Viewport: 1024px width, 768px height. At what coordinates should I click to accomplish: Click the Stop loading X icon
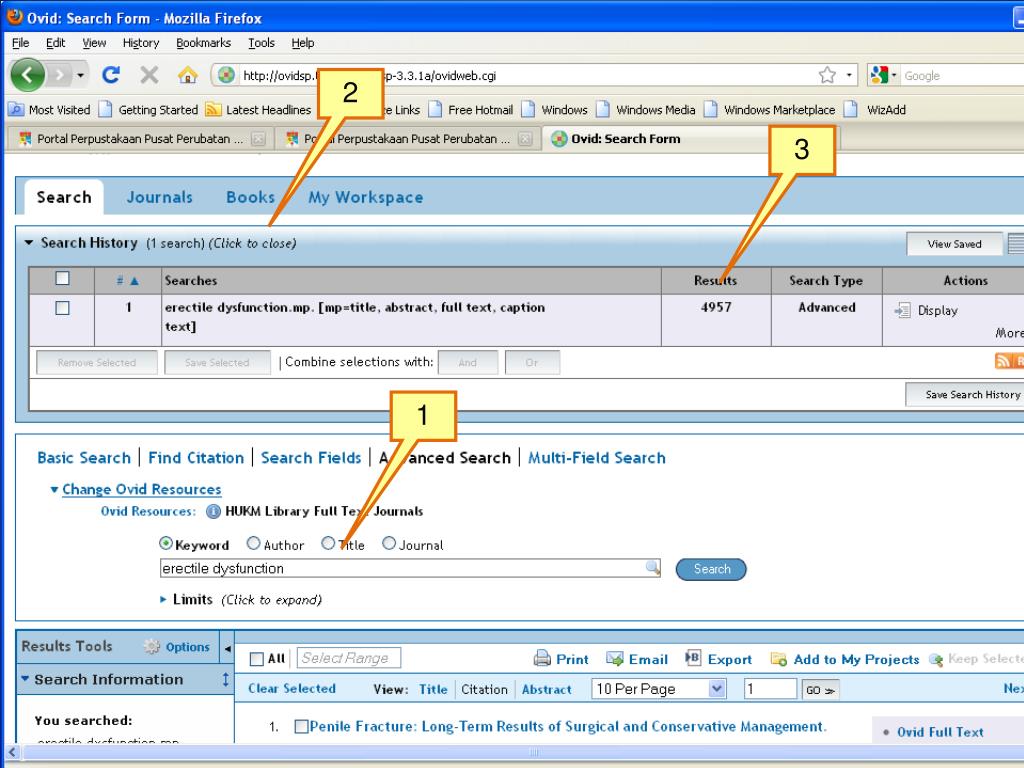[150, 75]
